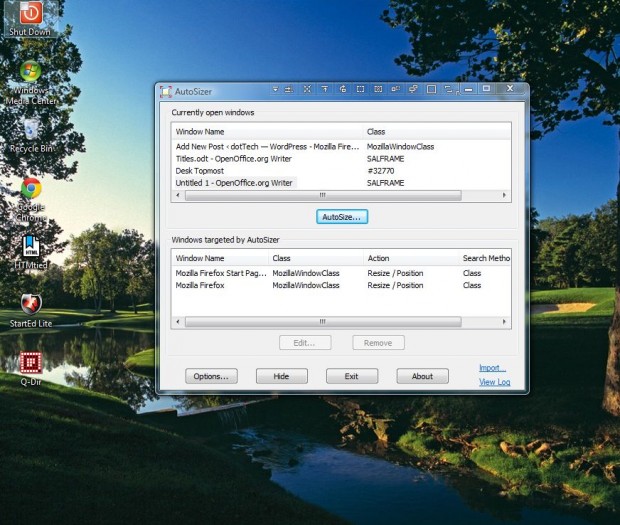Screen dimensions: 620x525
Task: Select the HTMtied desktop icon
Action: coord(31,246)
